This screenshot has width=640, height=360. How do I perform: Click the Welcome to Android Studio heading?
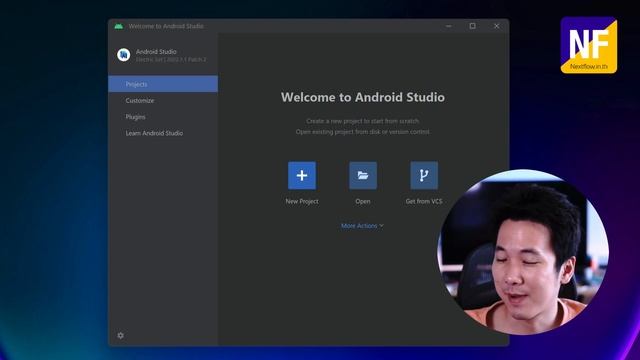point(363,97)
